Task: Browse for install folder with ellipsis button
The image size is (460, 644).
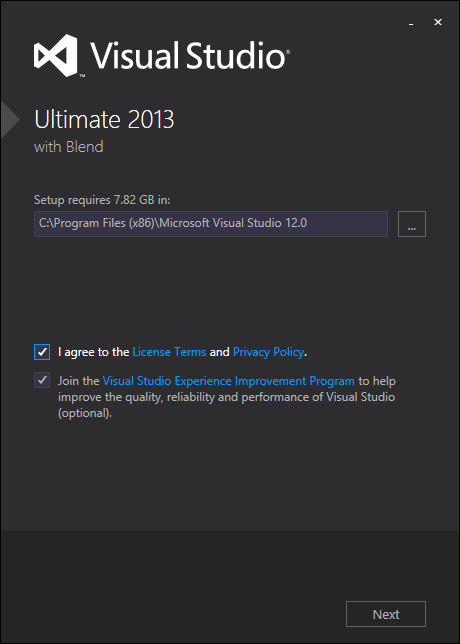Action: tap(412, 224)
